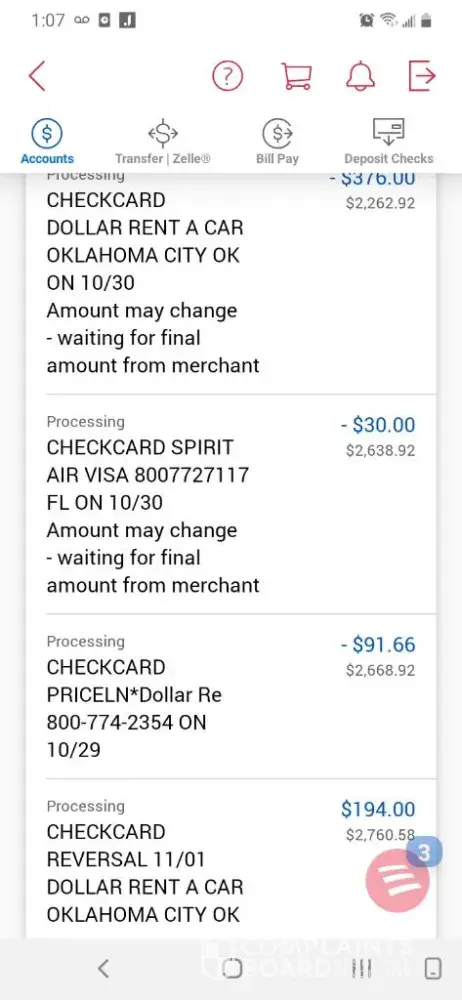Image resolution: width=462 pixels, height=1000 pixels.
Task: Tap the Android back navigation button
Action: pyautogui.click(x=103, y=968)
